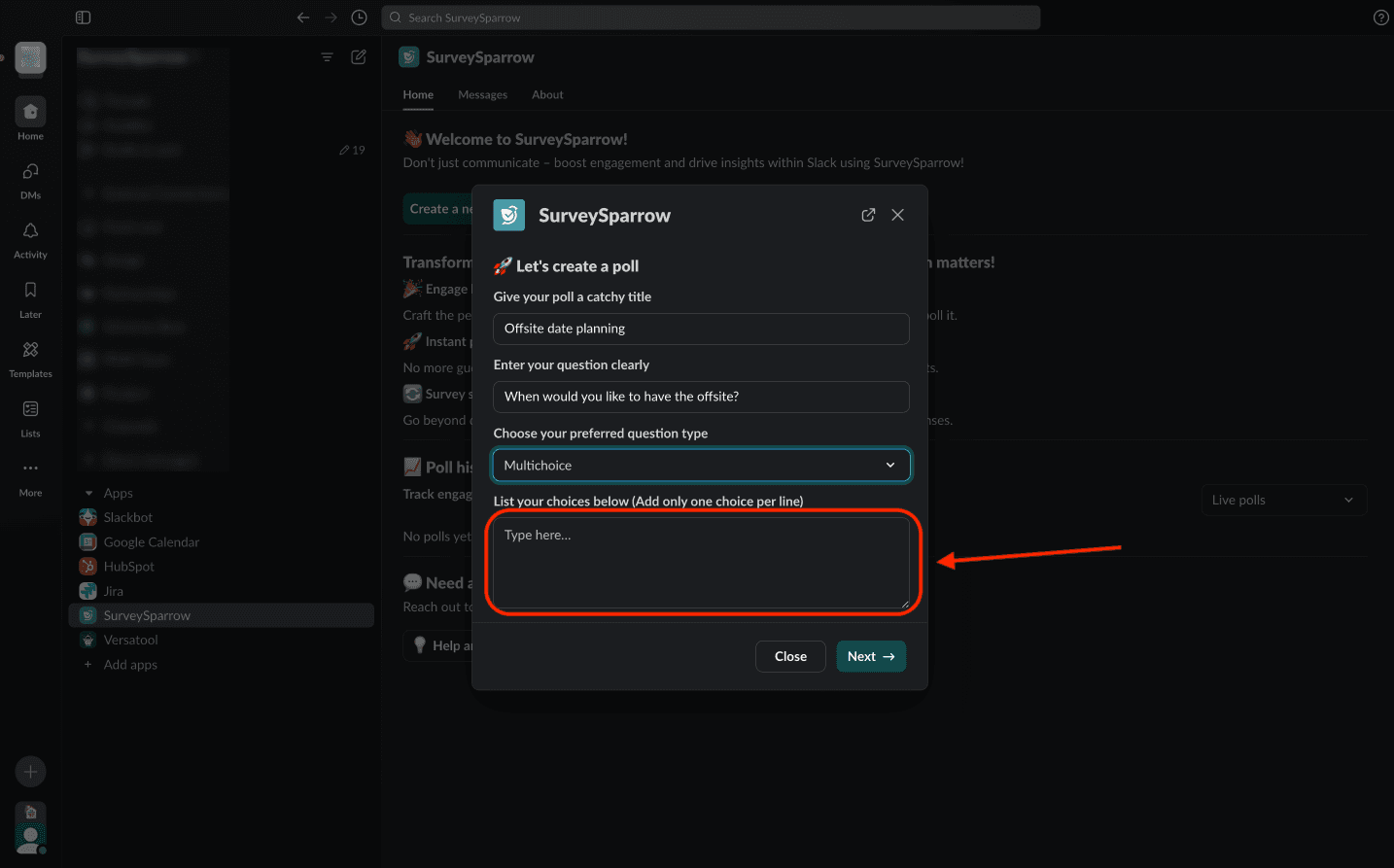
Task: Open the Activity bell in the sidebar
Action: pos(30,238)
